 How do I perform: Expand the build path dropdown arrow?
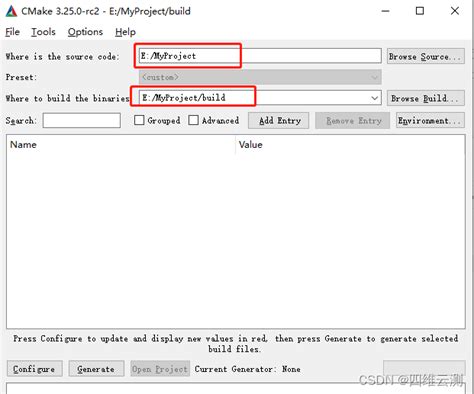click(x=375, y=98)
